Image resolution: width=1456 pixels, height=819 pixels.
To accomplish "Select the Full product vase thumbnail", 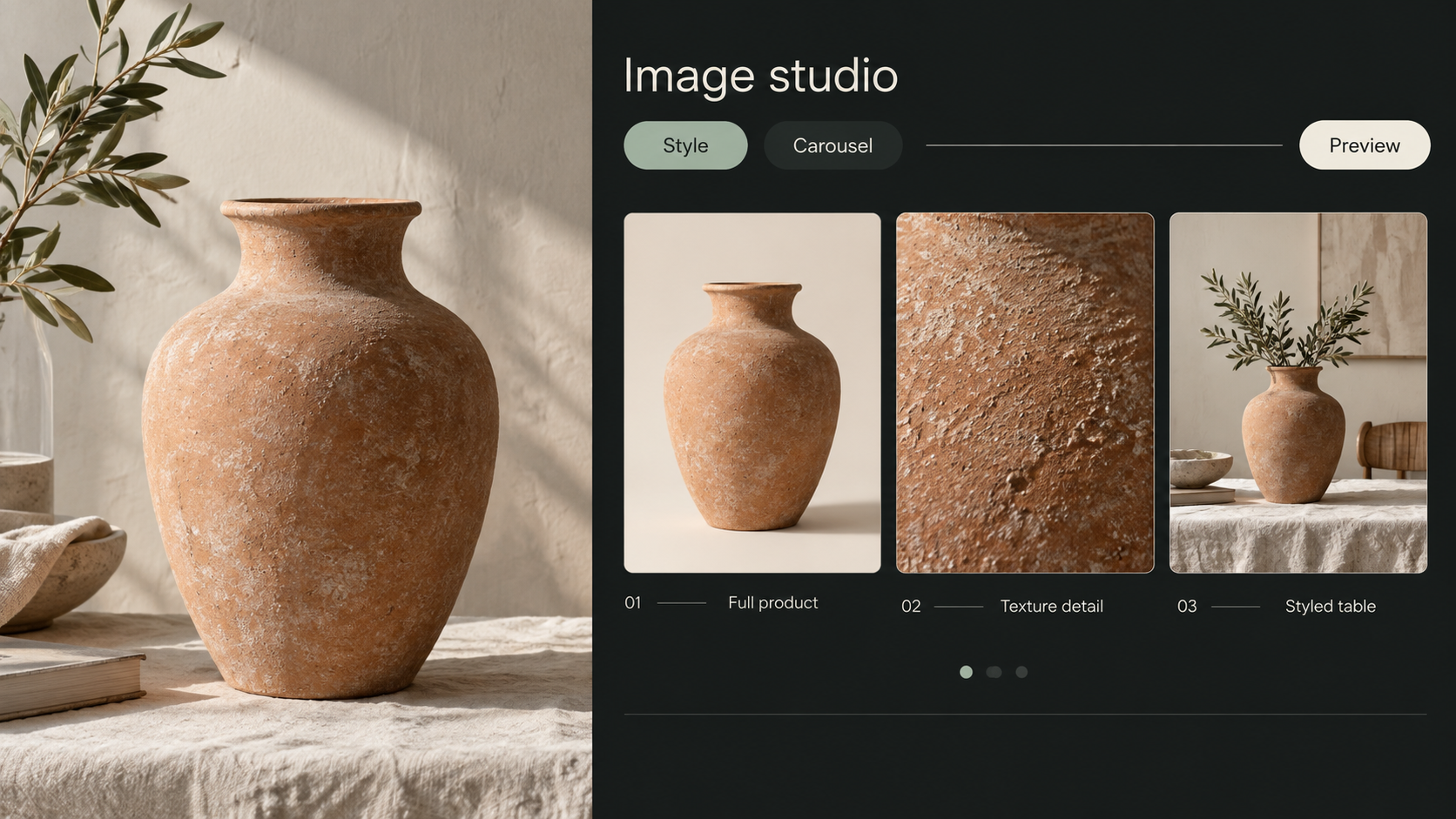I will click(x=752, y=393).
